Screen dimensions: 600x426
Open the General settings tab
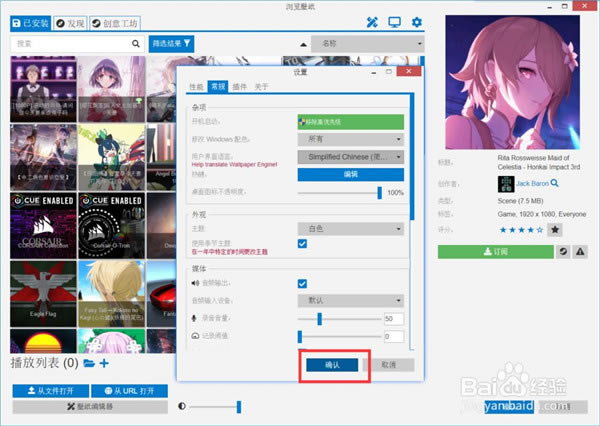(x=218, y=87)
